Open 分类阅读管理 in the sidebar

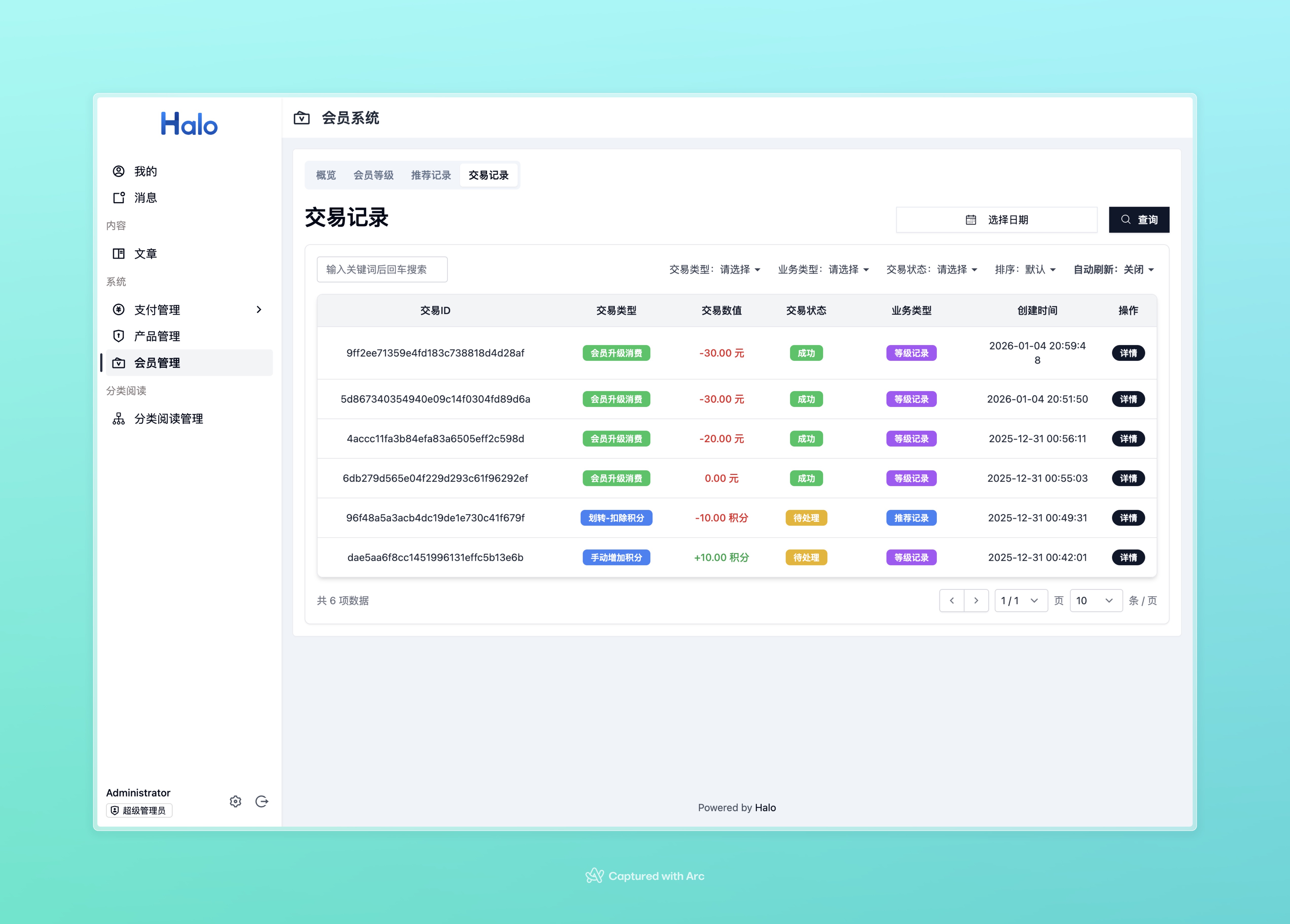coord(168,419)
